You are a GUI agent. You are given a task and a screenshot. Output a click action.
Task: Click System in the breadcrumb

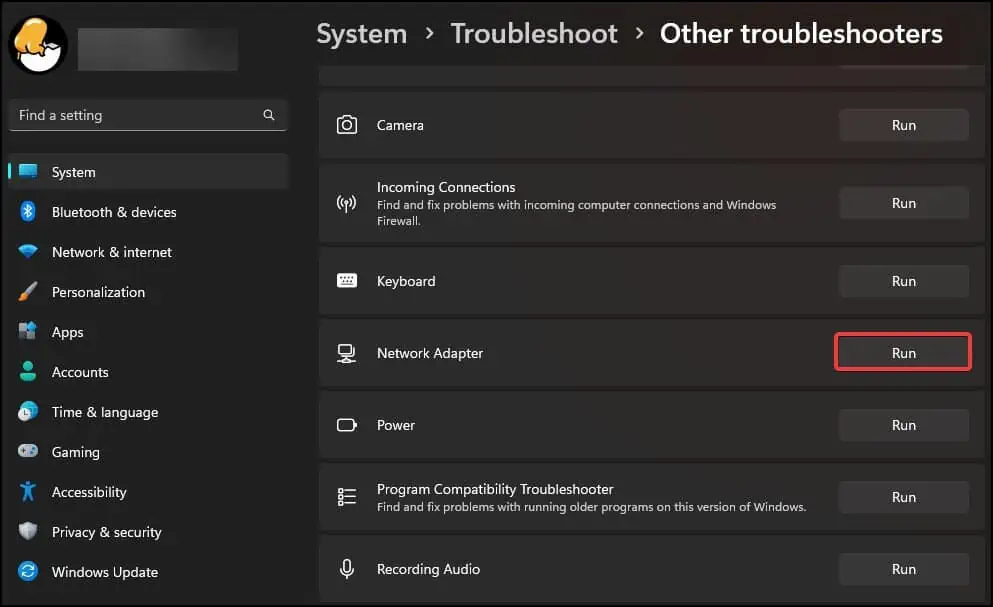362,33
